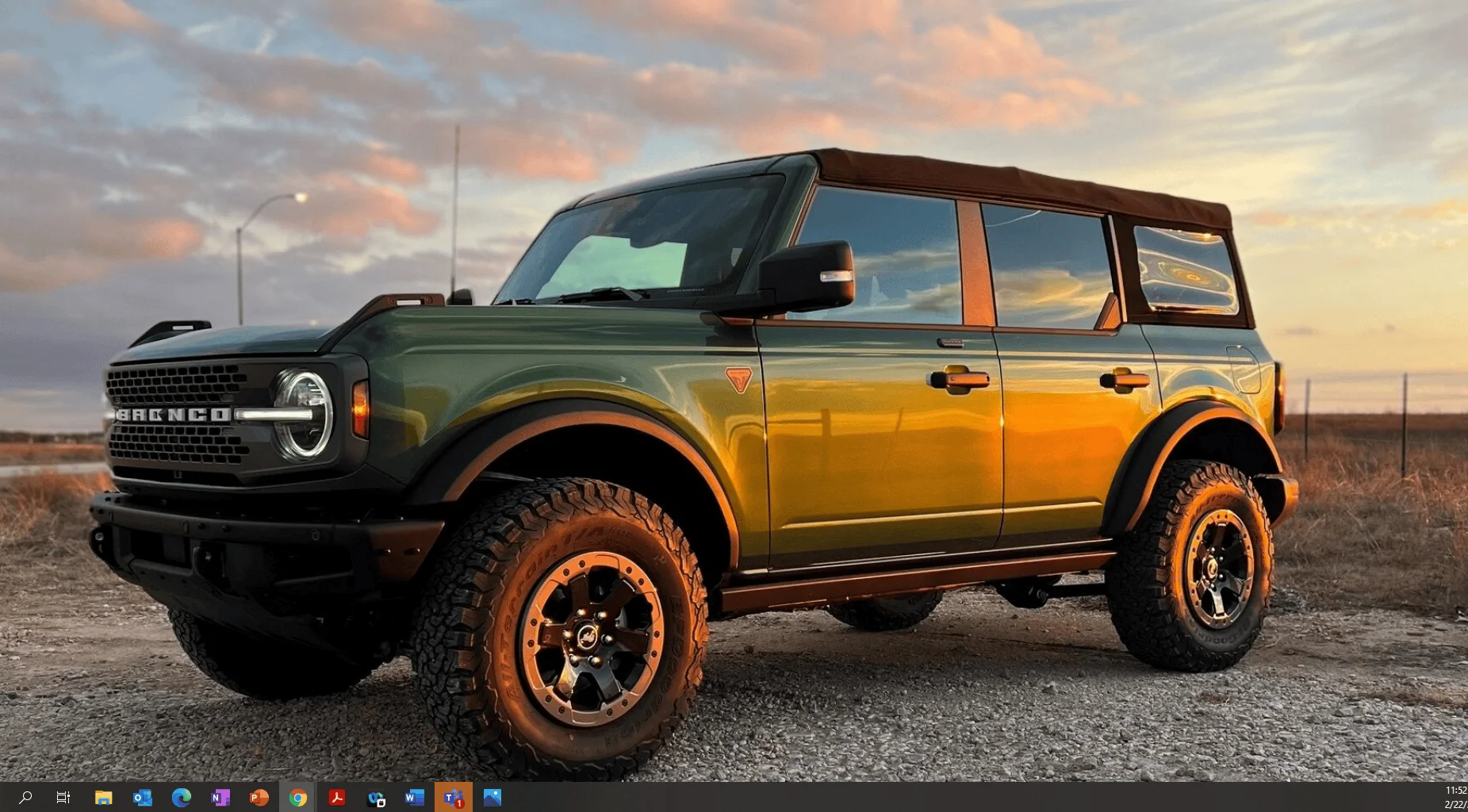
Task: Click the Bronco grille on the wallpaper
Action: (x=176, y=414)
